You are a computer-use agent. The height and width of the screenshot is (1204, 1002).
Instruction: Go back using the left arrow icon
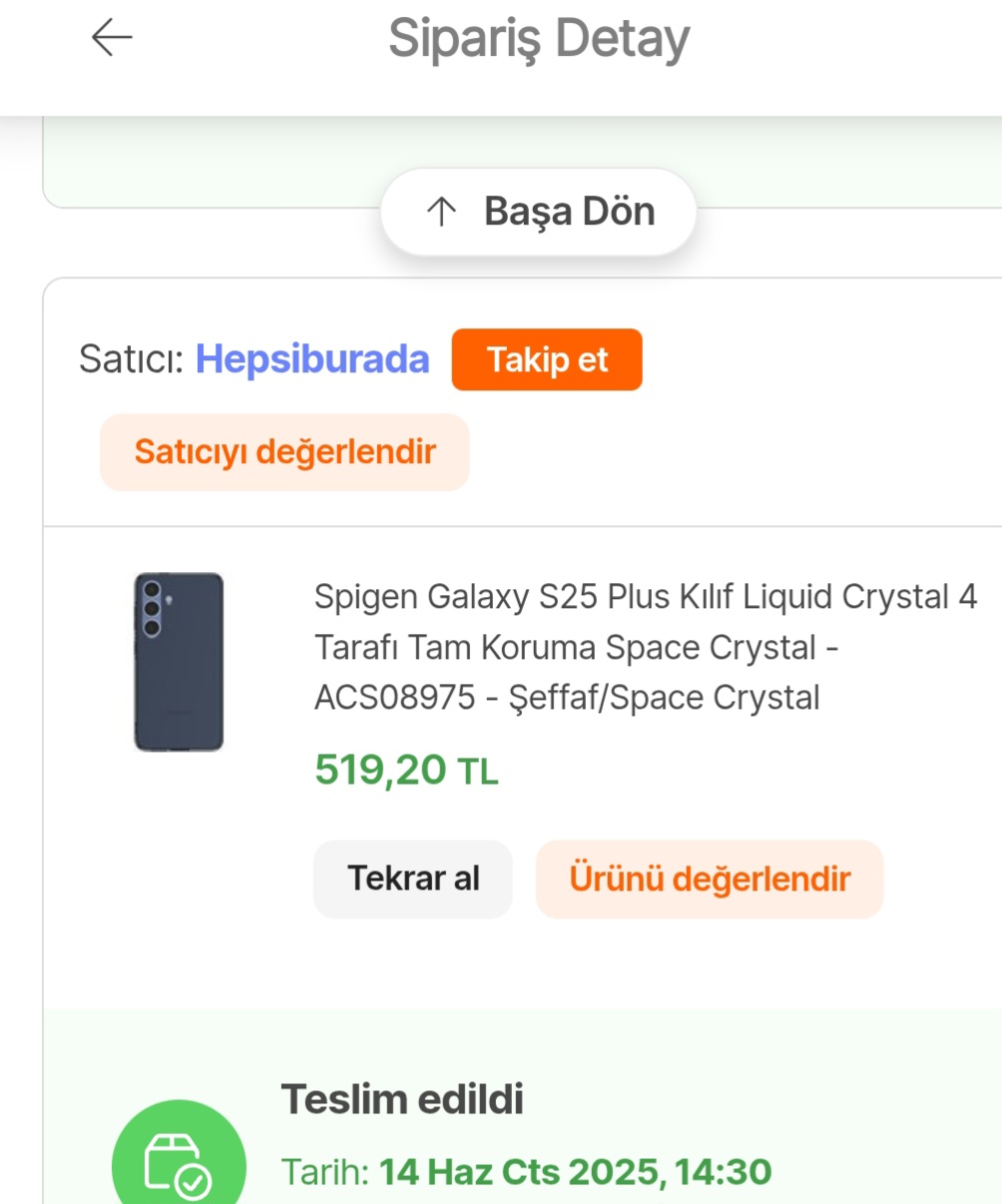[x=112, y=38]
